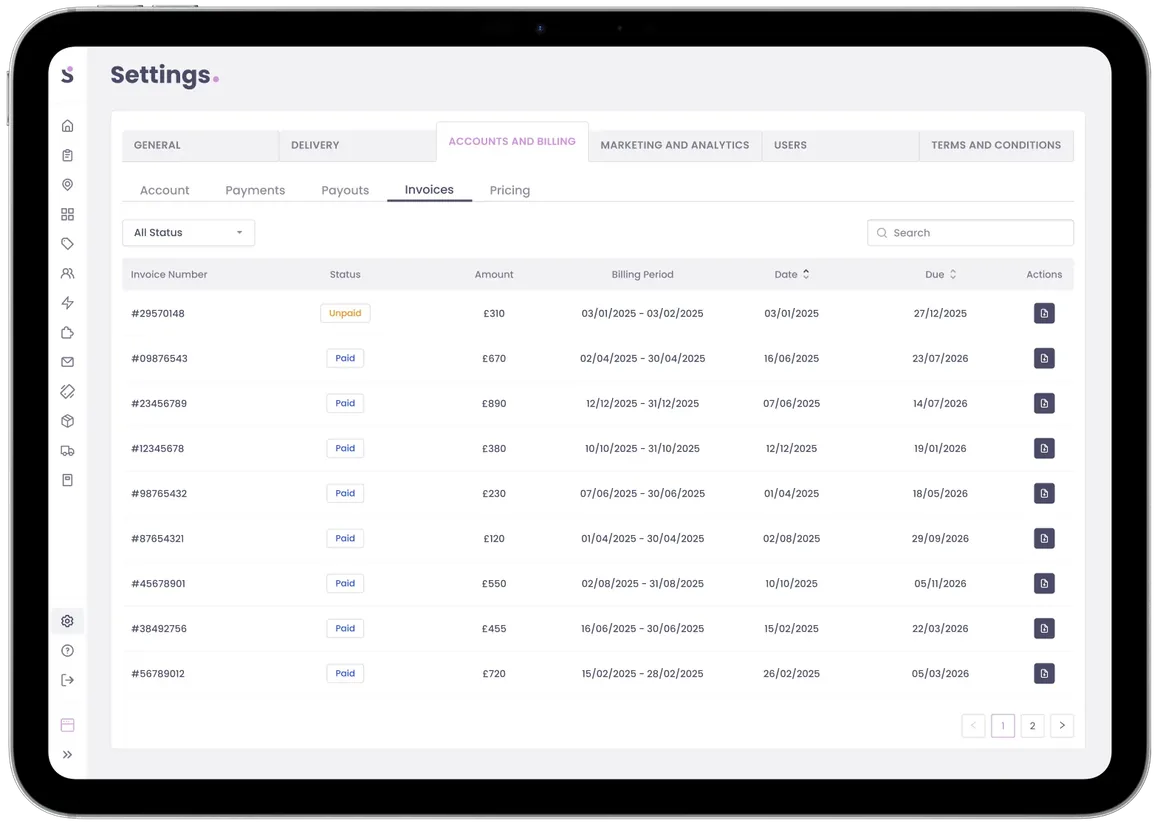Sort invoices by Date column arrows
1160x826 pixels.
(x=806, y=274)
